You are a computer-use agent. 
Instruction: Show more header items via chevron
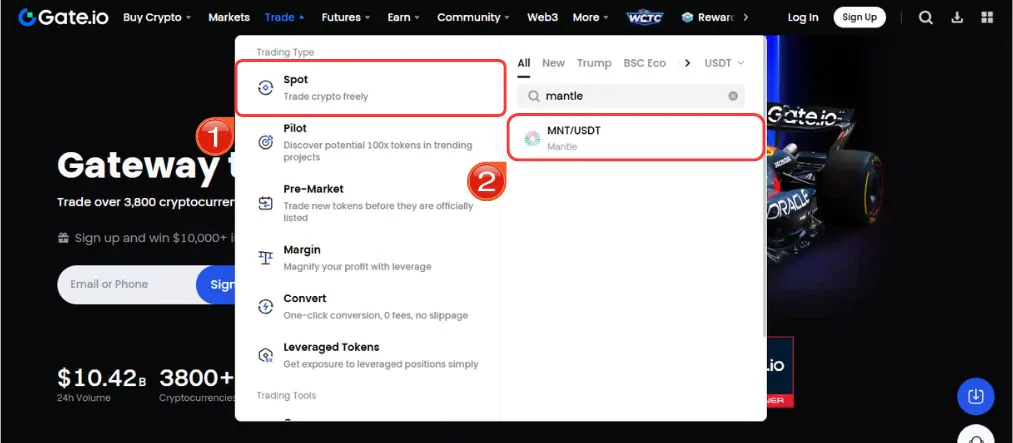[x=746, y=17]
